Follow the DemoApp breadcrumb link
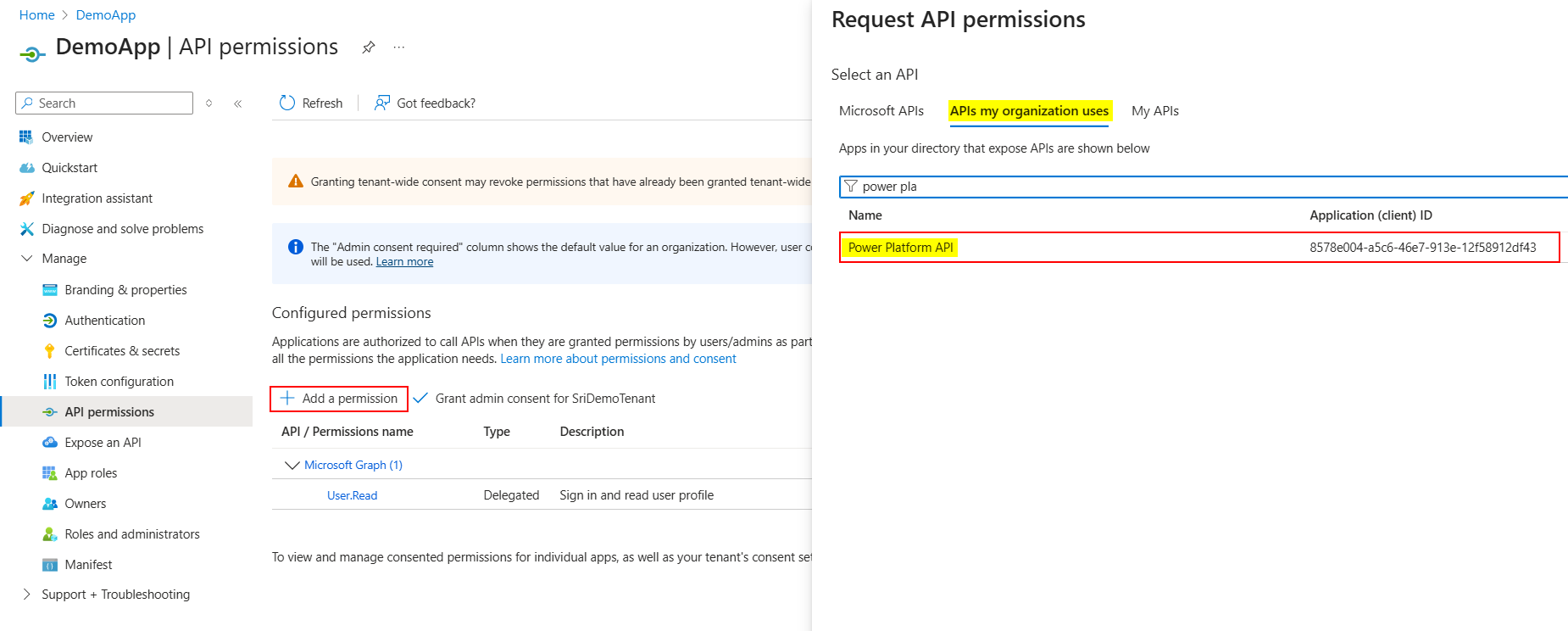 point(106,15)
